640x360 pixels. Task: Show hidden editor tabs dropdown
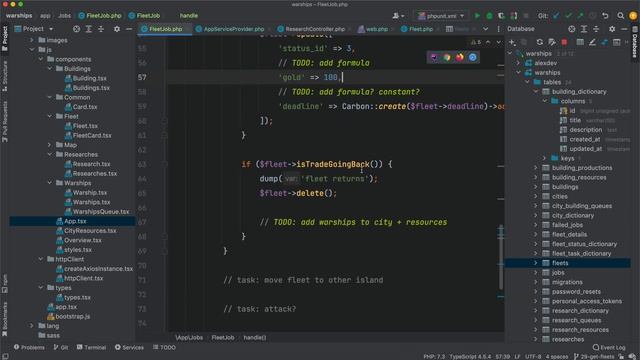485,29
